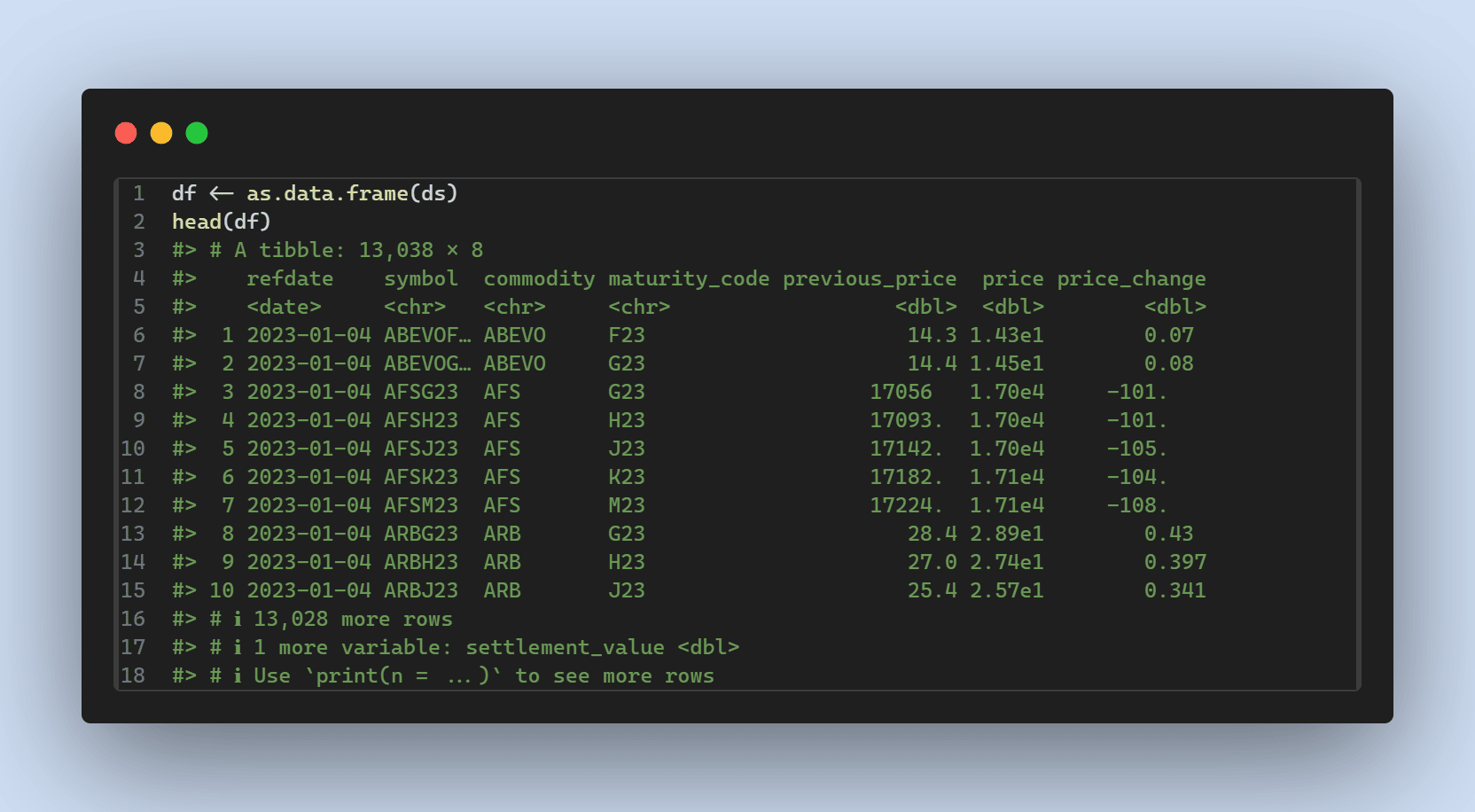Click the info icon before 'Use print'
This screenshot has width=1475, height=812.
coord(237,675)
